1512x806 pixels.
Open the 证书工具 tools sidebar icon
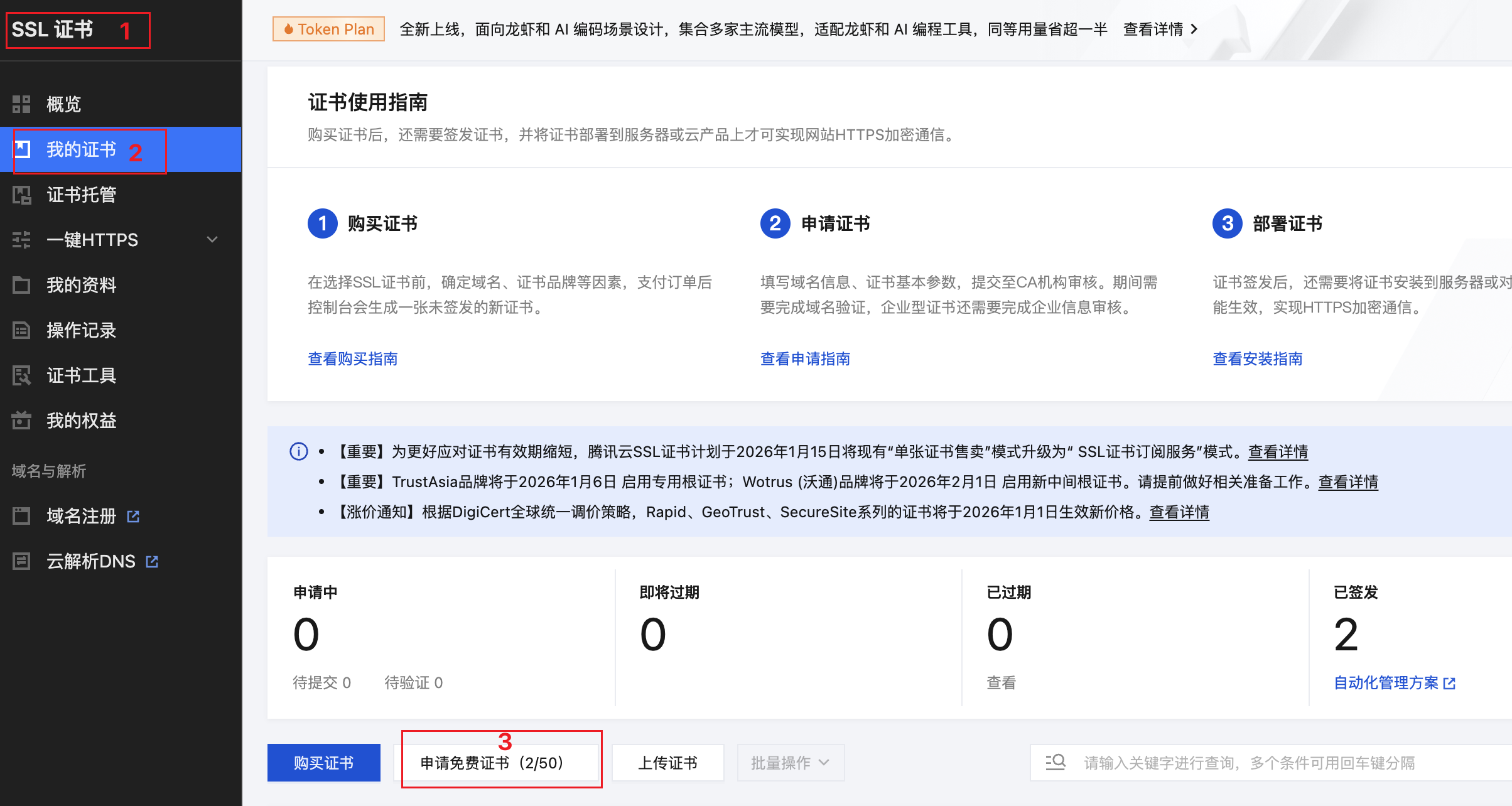22,375
